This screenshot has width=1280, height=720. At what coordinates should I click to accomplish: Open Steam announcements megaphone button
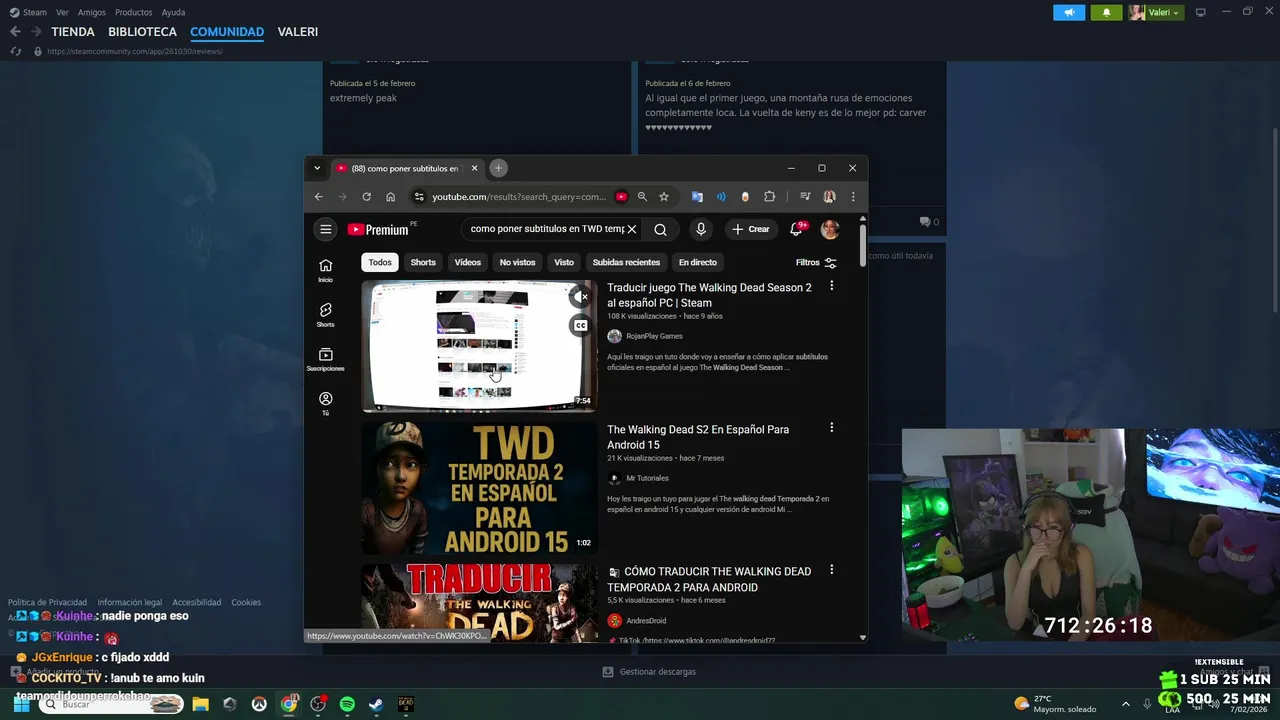1069,12
